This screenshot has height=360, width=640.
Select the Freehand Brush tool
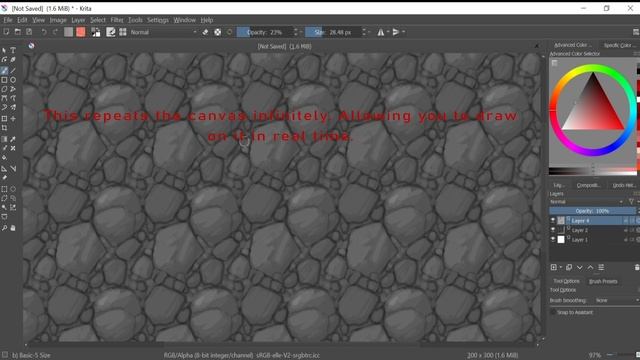[4, 71]
